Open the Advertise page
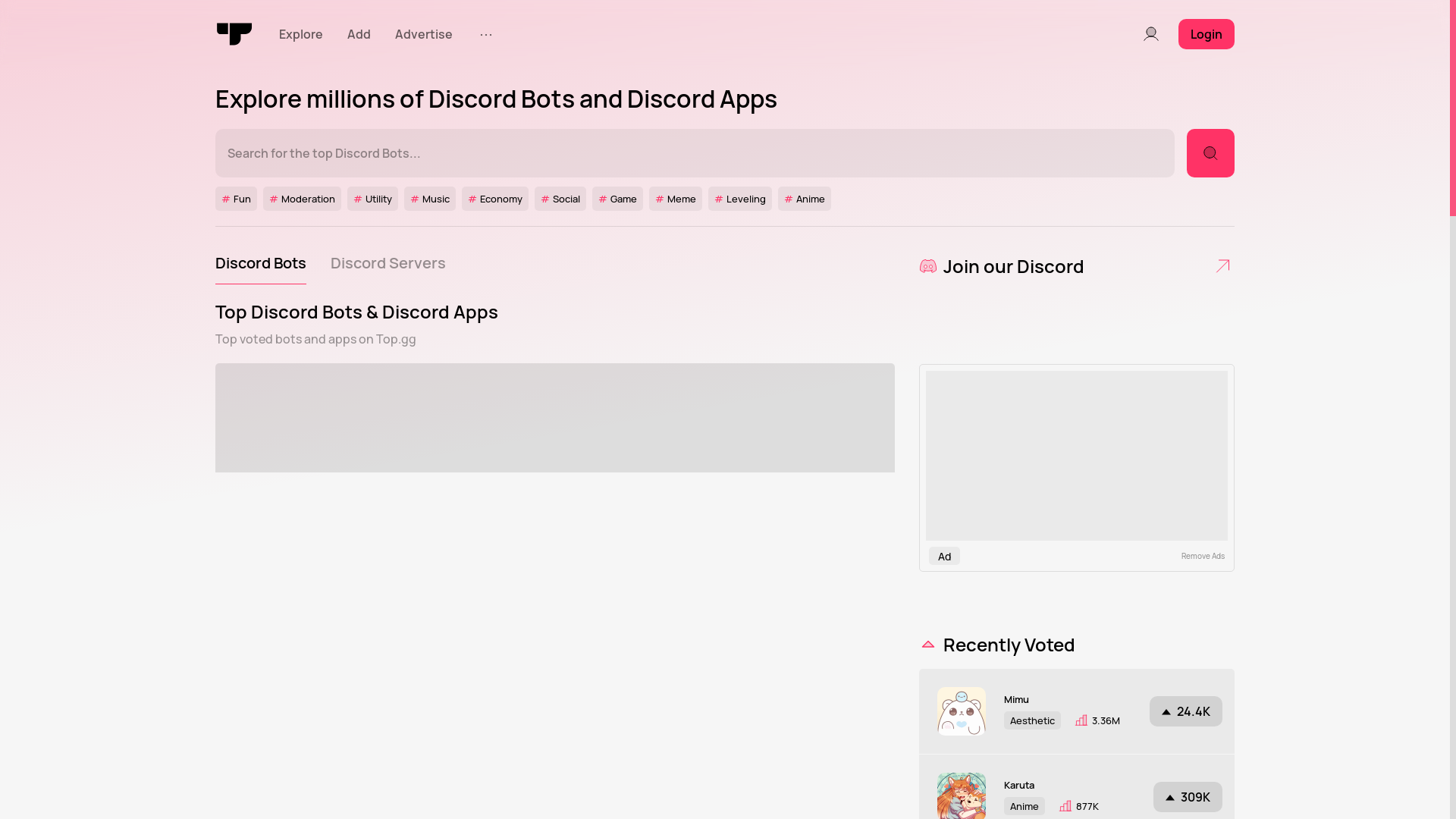The width and height of the screenshot is (1456, 819). coord(423,34)
